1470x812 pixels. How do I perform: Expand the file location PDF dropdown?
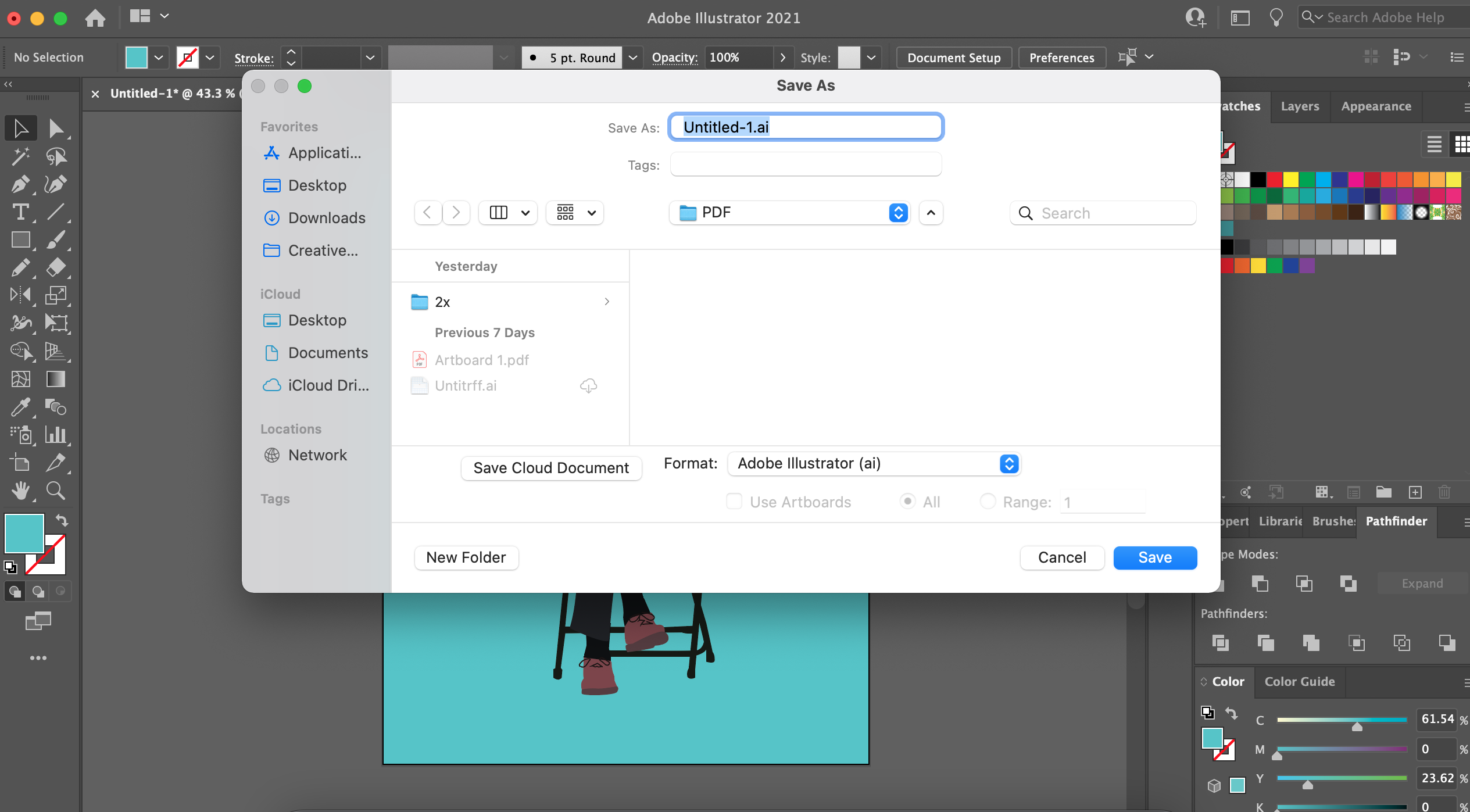click(899, 212)
